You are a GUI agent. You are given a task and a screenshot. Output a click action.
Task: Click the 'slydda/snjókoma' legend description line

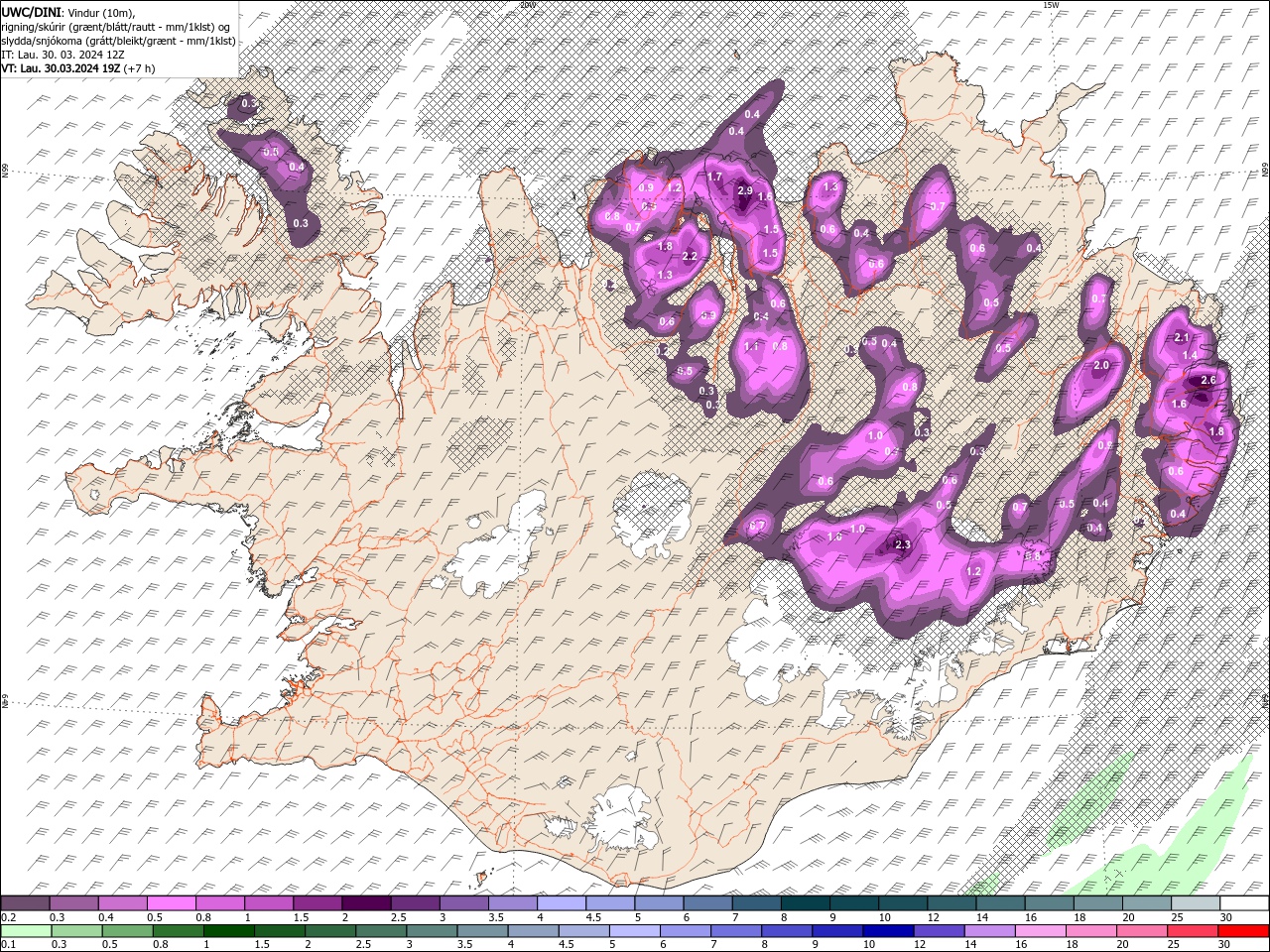tap(118, 41)
